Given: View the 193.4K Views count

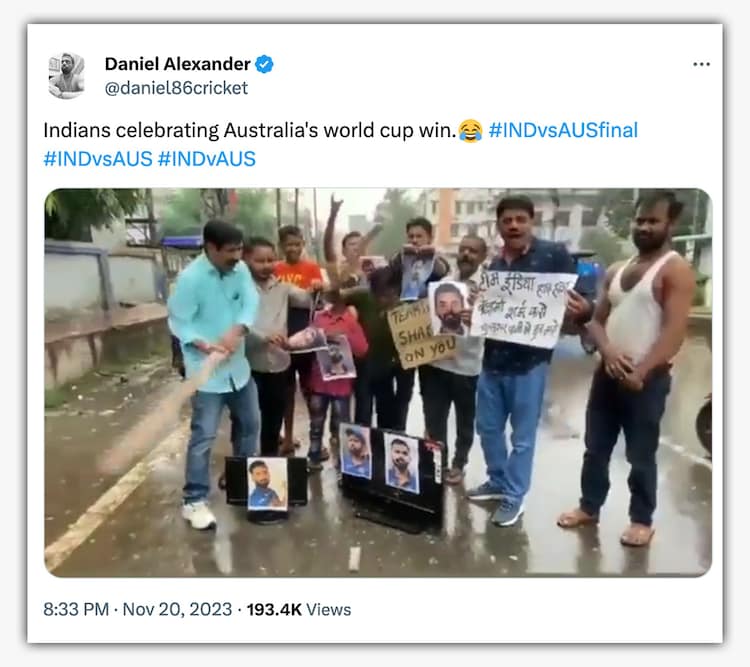Looking at the screenshot, I should click(x=298, y=610).
